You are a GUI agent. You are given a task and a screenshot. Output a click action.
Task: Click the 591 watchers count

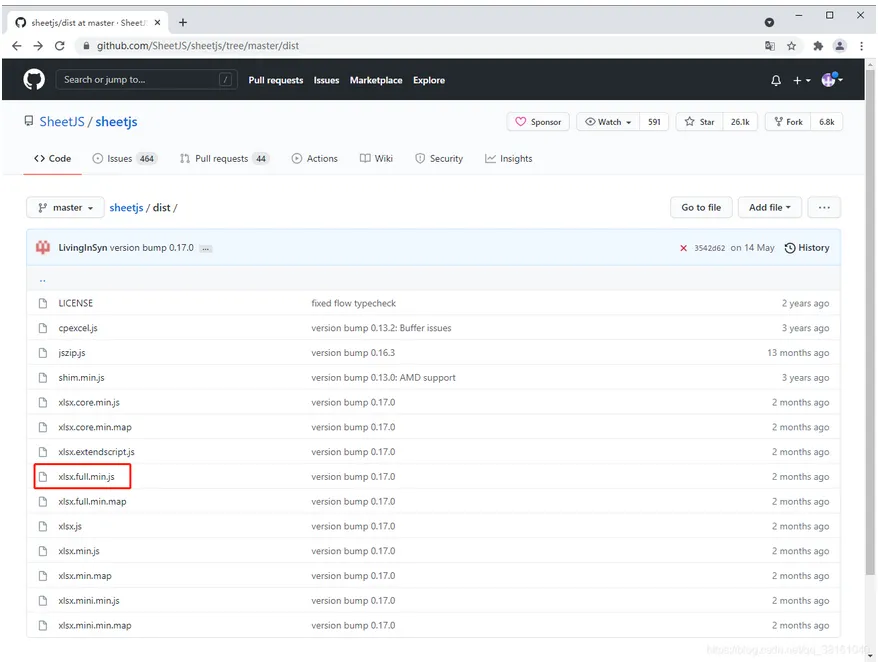click(654, 122)
